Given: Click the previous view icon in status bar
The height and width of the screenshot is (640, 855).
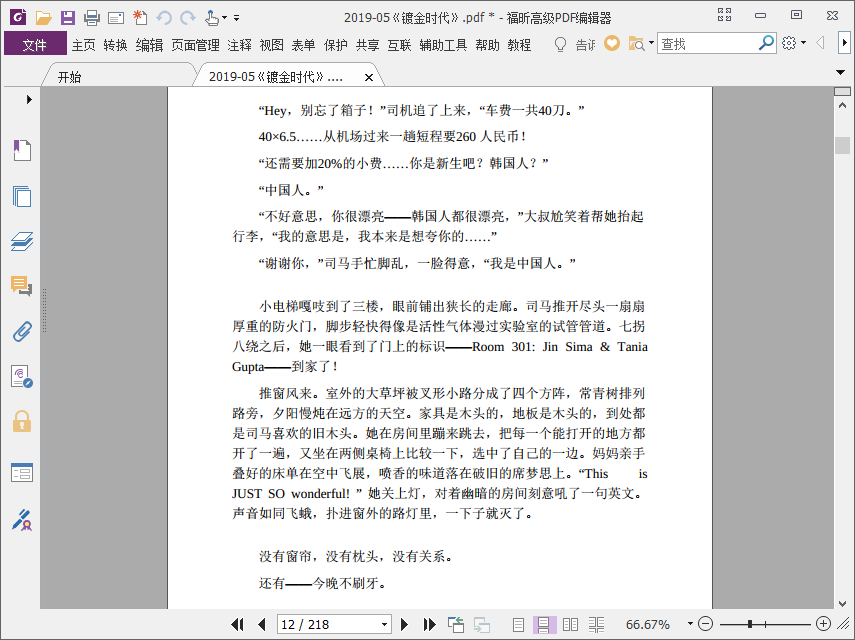Looking at the screenshot, I should tap(456, 624).
